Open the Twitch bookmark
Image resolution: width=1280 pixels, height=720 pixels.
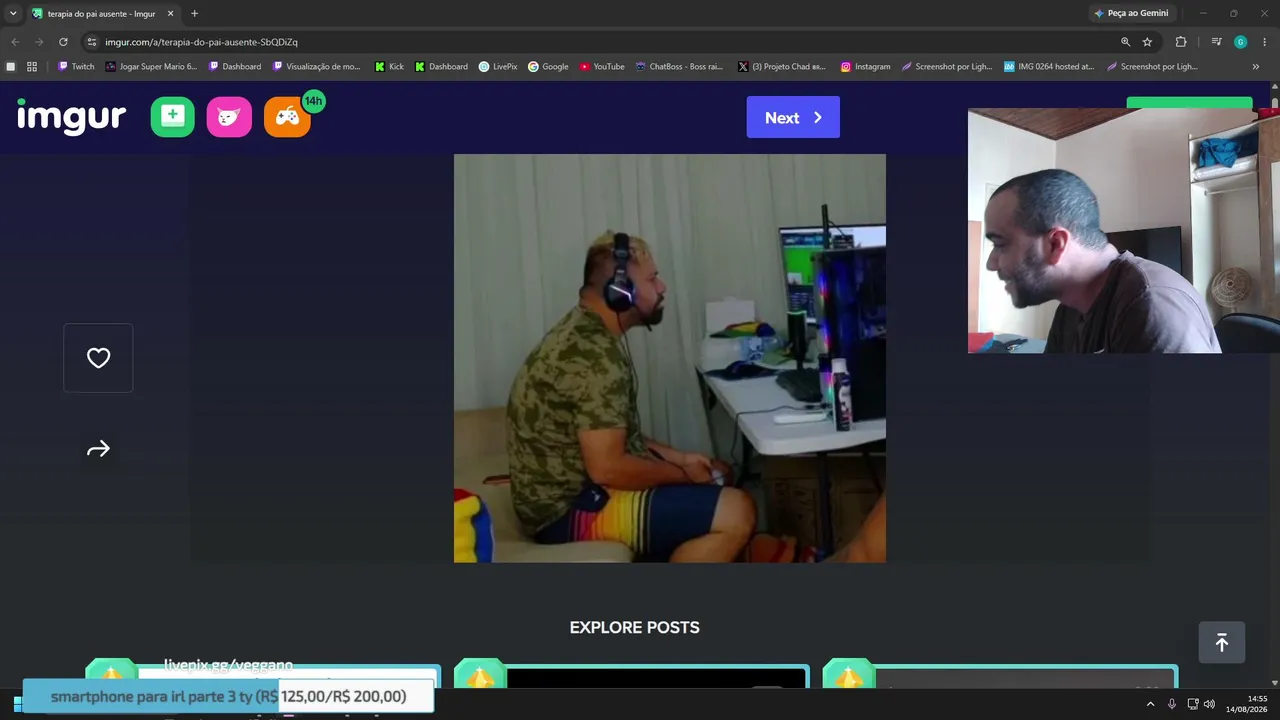click(x=76, y=67)
